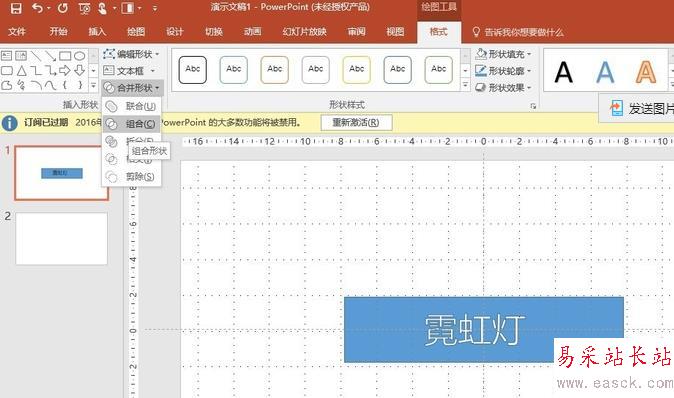The width and height of the screenshot is (674, 398).
Task: Select the elbow arrow connector shape
Action: [51, 70]
